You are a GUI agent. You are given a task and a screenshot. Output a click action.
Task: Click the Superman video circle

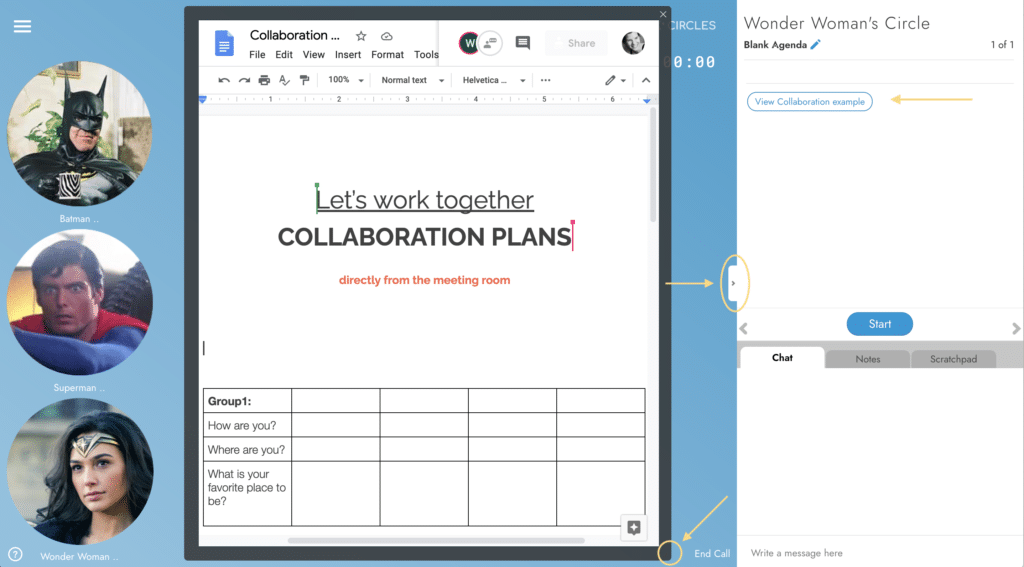tap(80, 302)
